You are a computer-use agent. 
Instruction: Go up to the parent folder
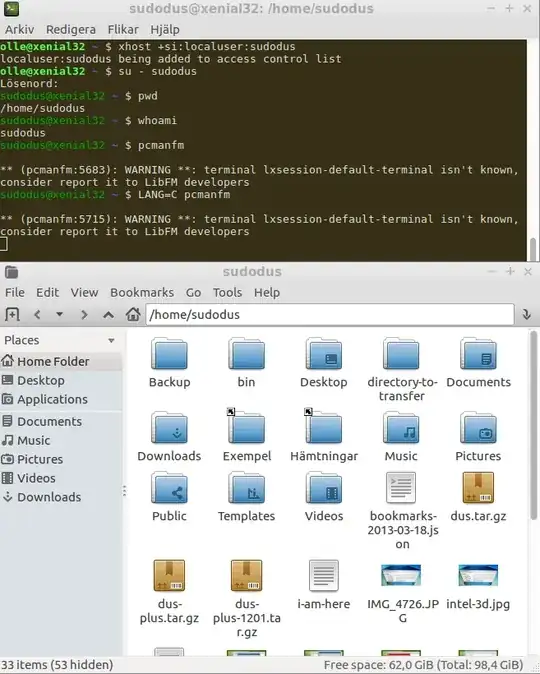point(108,315)
